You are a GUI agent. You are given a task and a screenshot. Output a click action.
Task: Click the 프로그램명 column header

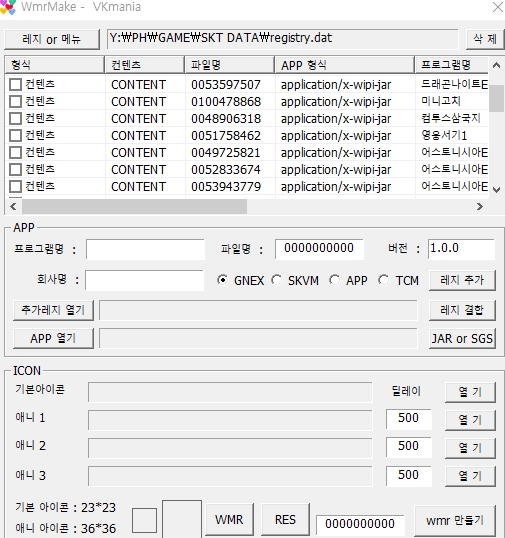pos(451,65)
